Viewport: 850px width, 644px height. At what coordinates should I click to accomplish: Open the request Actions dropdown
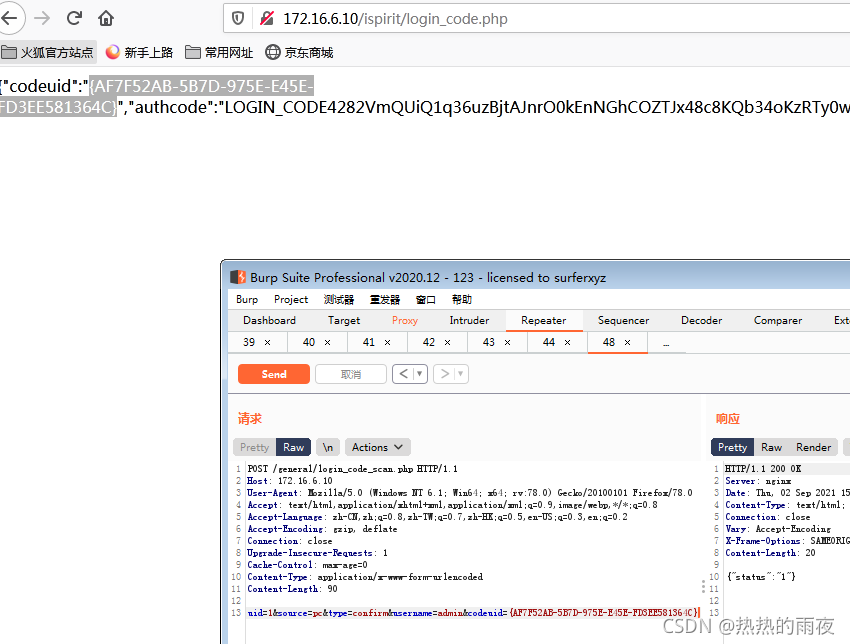(x=377, y=447)
